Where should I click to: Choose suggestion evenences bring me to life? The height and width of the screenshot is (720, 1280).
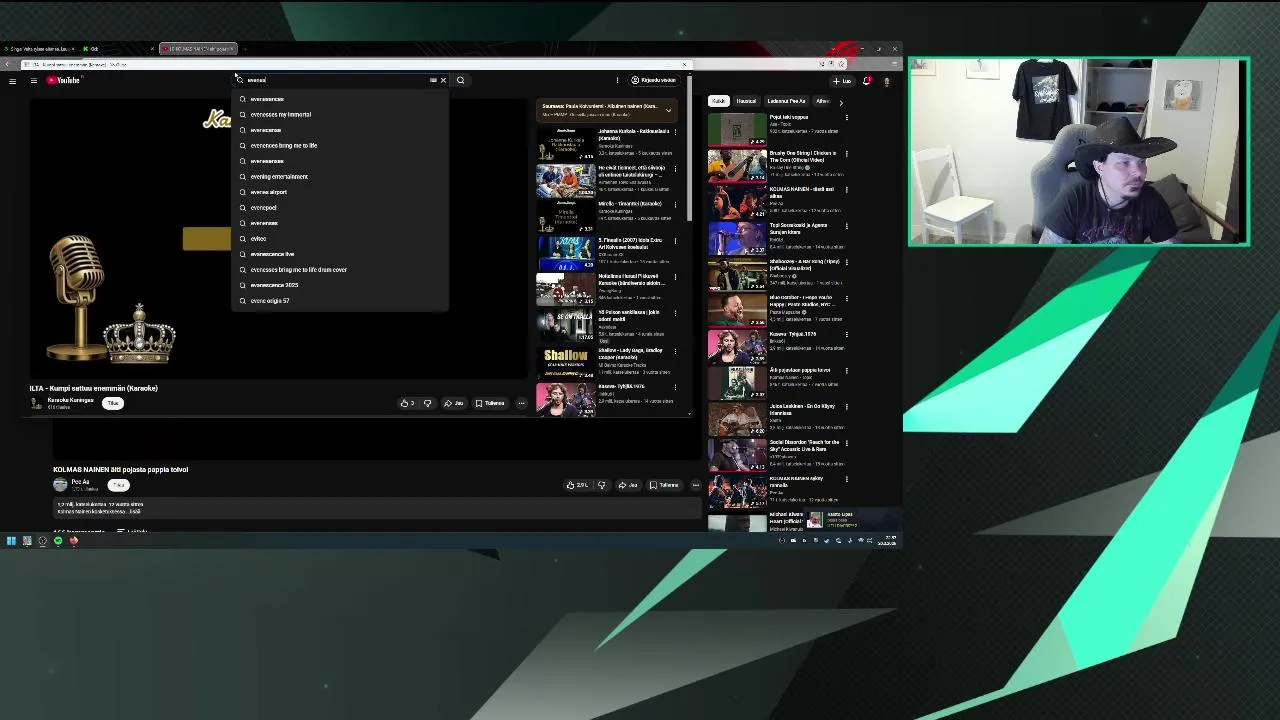(x=341, y=145)
